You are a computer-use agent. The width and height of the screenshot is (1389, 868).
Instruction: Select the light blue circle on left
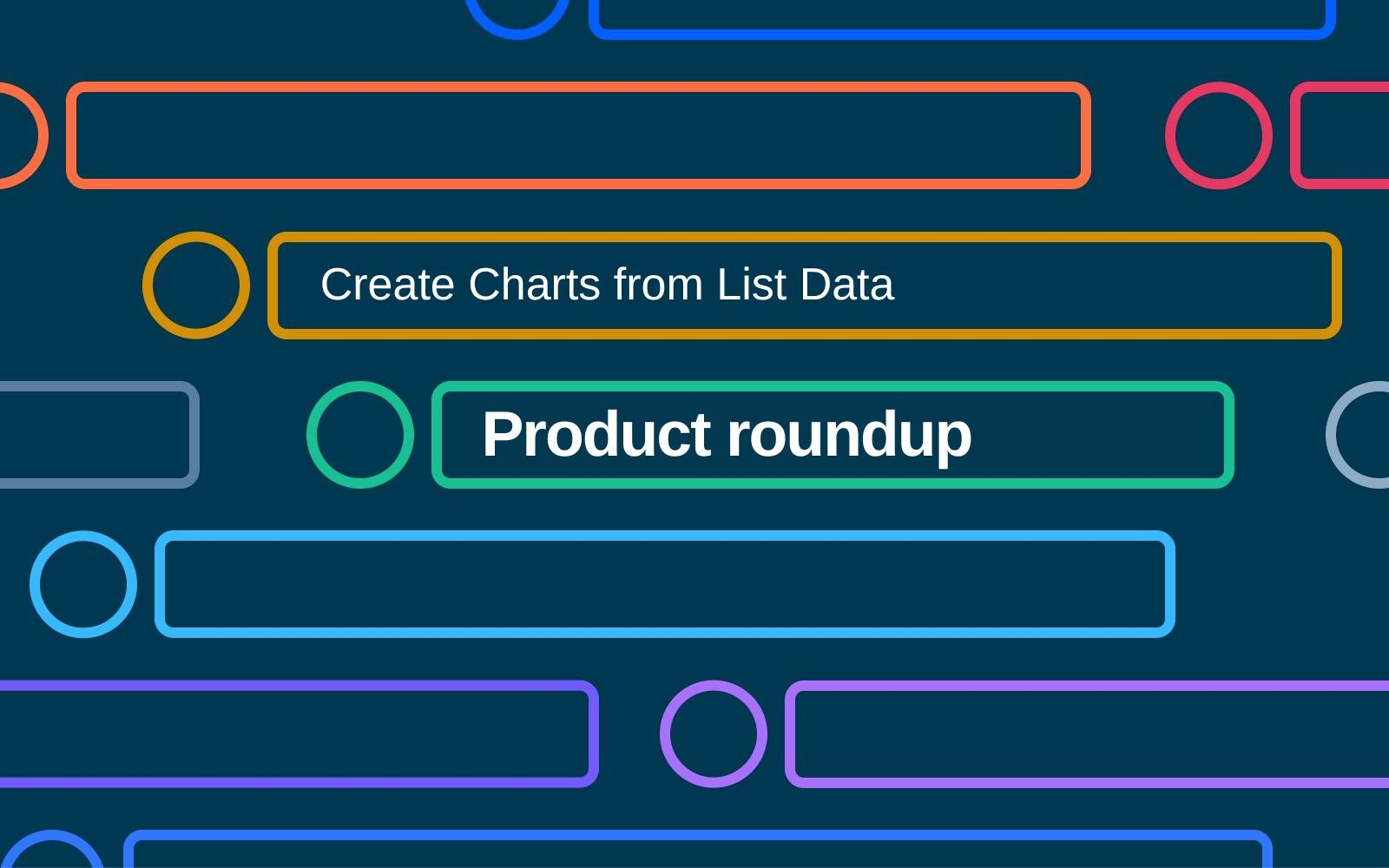pos(83,584)
